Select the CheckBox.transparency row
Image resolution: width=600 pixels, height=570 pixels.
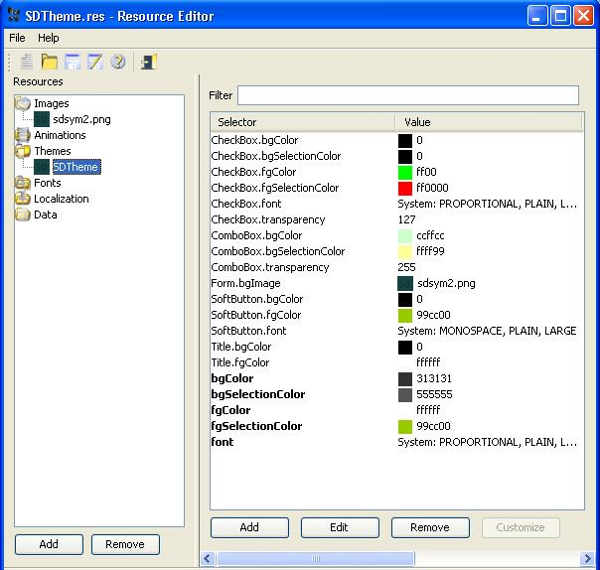397,220
